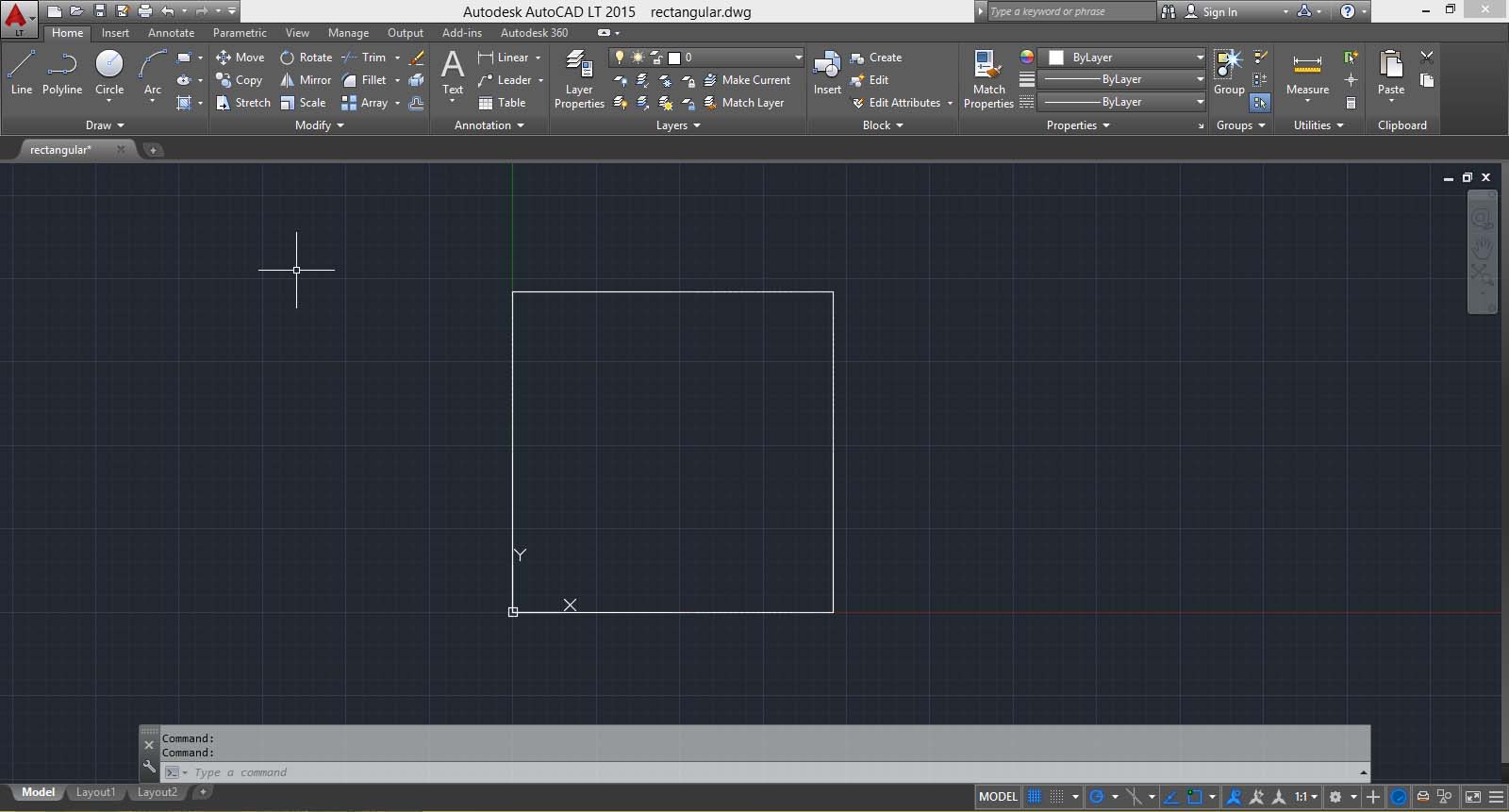This screenshot has height=812, width=1509.
Task: Click the Cut icon in Clipboard
Action: click(1427, 58)
